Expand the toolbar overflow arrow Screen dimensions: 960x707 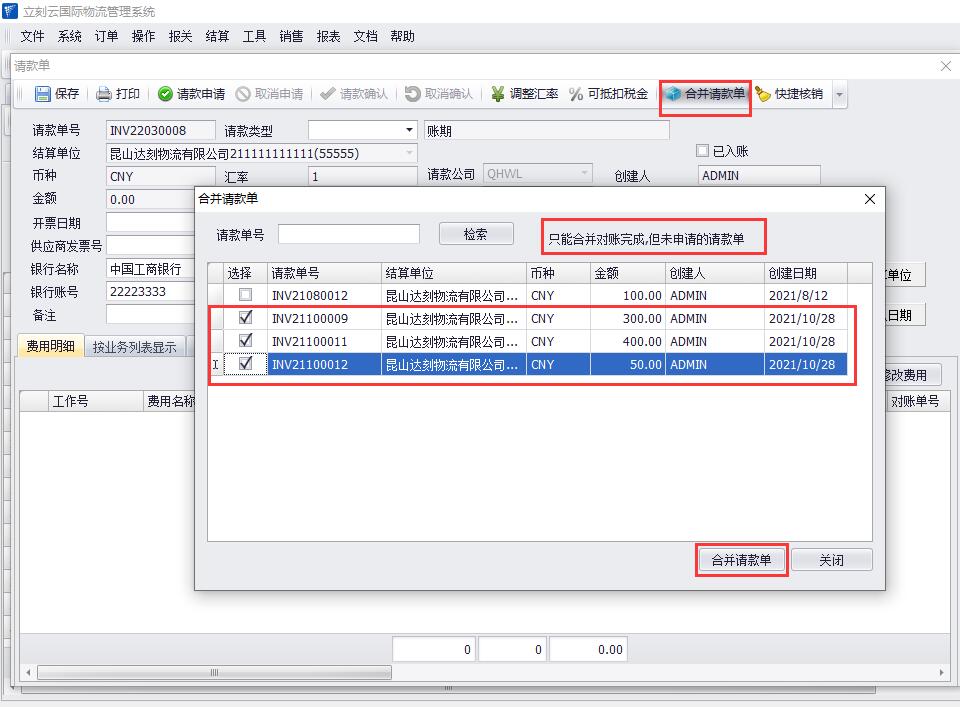(x=839, y=95)
